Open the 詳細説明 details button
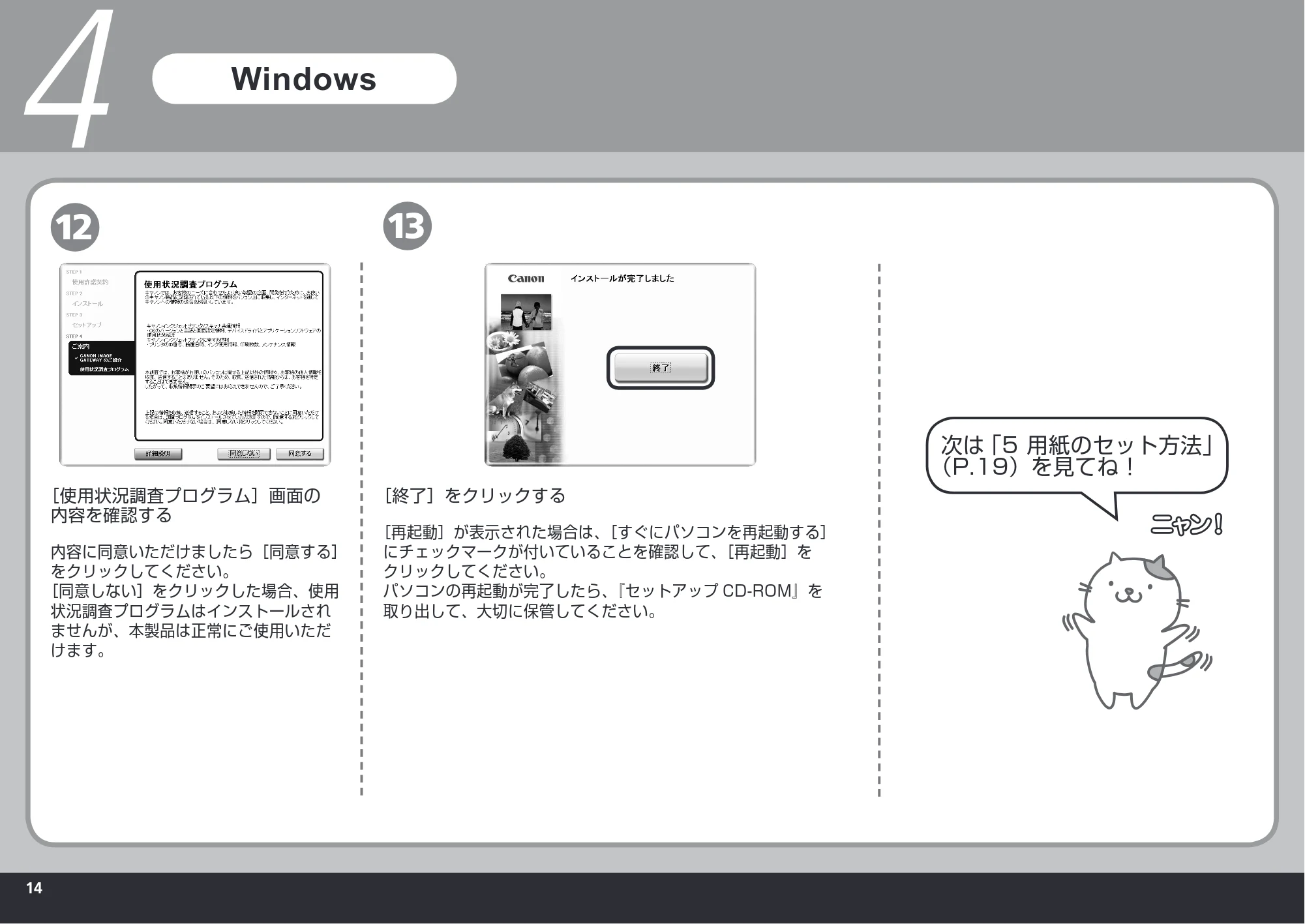 [x=158, y=453]
